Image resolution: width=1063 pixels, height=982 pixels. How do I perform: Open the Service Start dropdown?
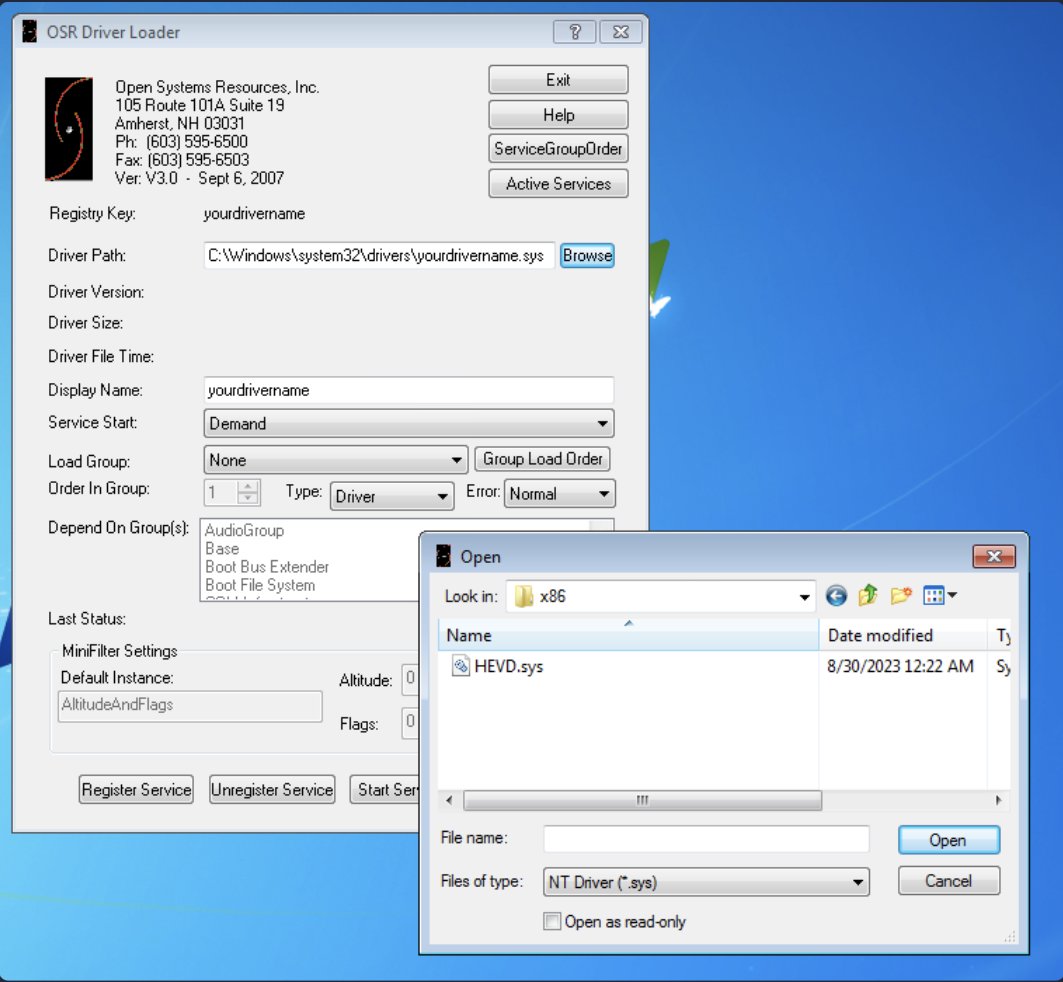click(409, 424)
